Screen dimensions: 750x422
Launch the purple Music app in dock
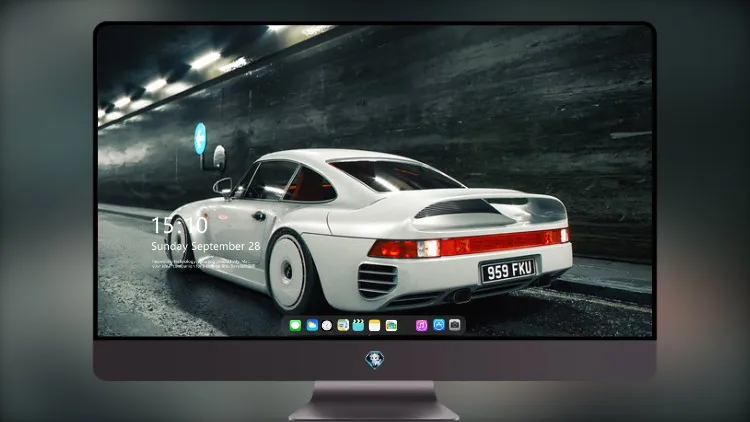421,326
